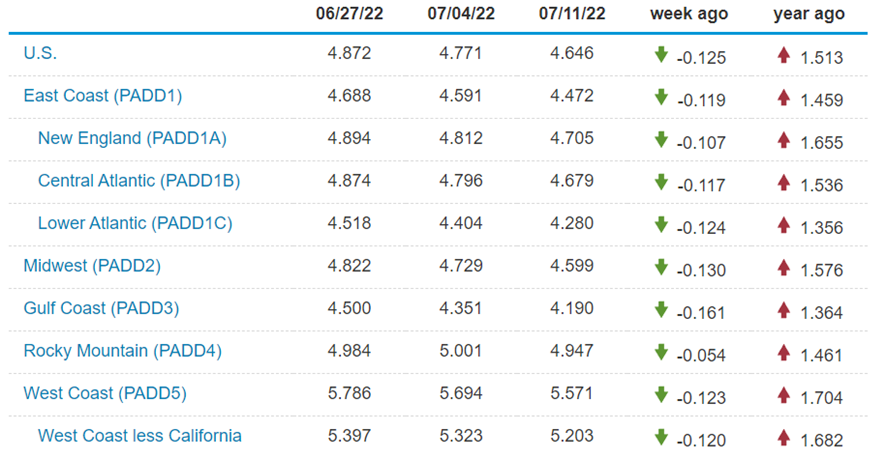Click the green down arrow in U.S. row

[660, 54]
